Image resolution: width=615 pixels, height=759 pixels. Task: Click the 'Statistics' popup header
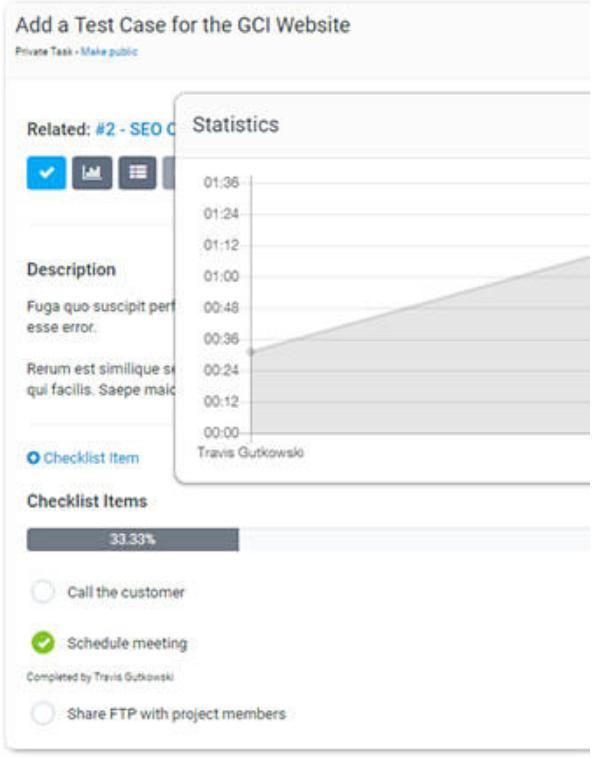[x=236, y=125]
